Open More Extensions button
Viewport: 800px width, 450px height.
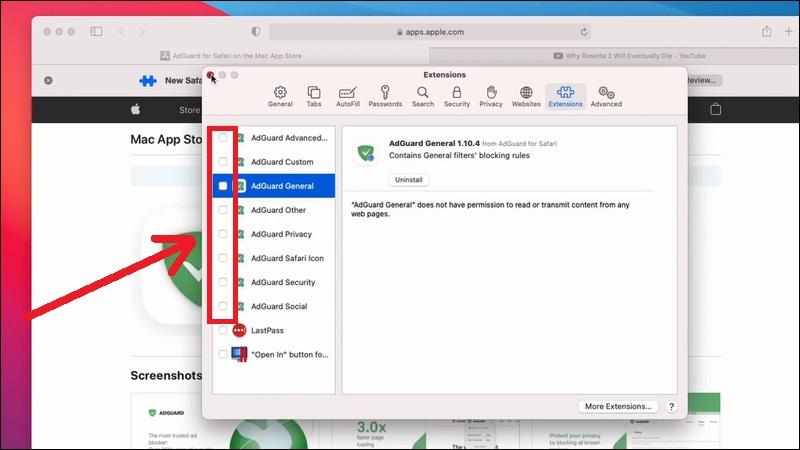coord(618,406)
